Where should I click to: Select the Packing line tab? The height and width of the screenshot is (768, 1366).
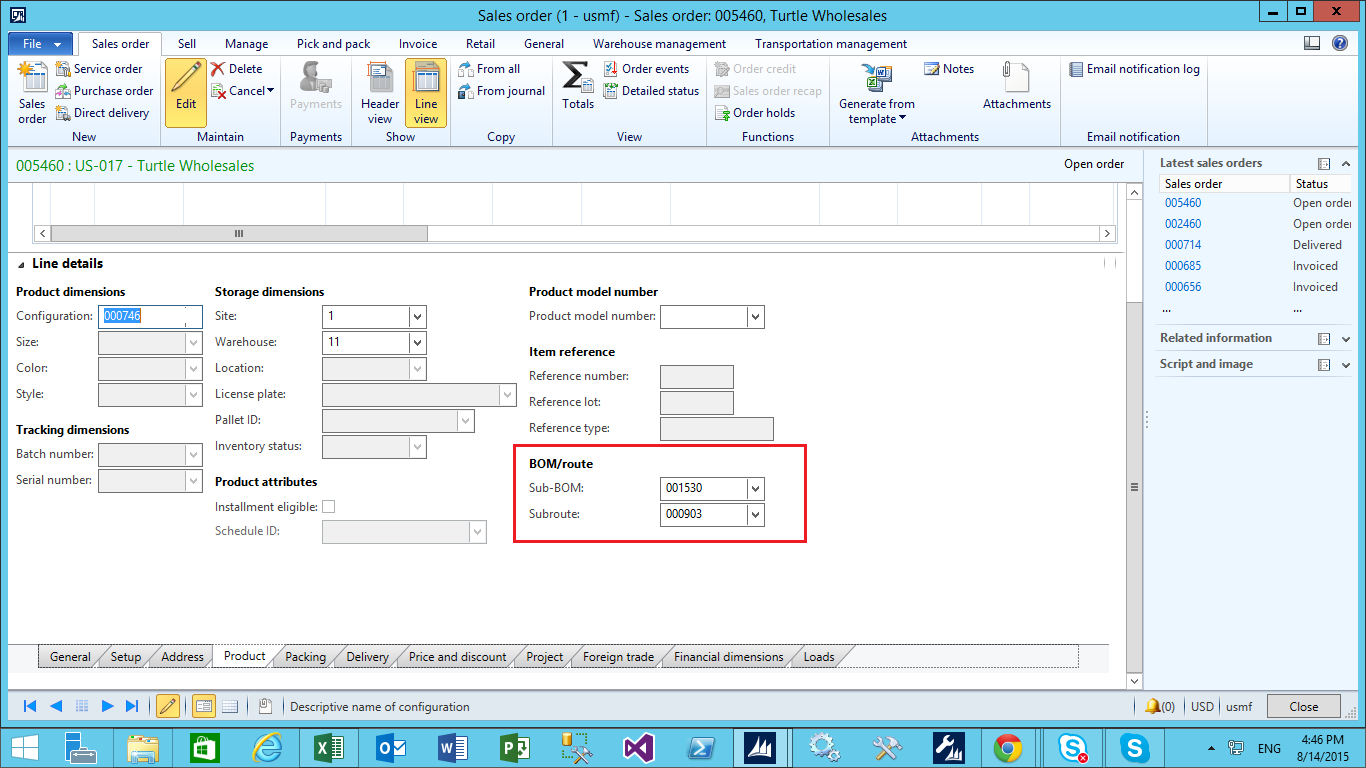click(x=305, y=657)
